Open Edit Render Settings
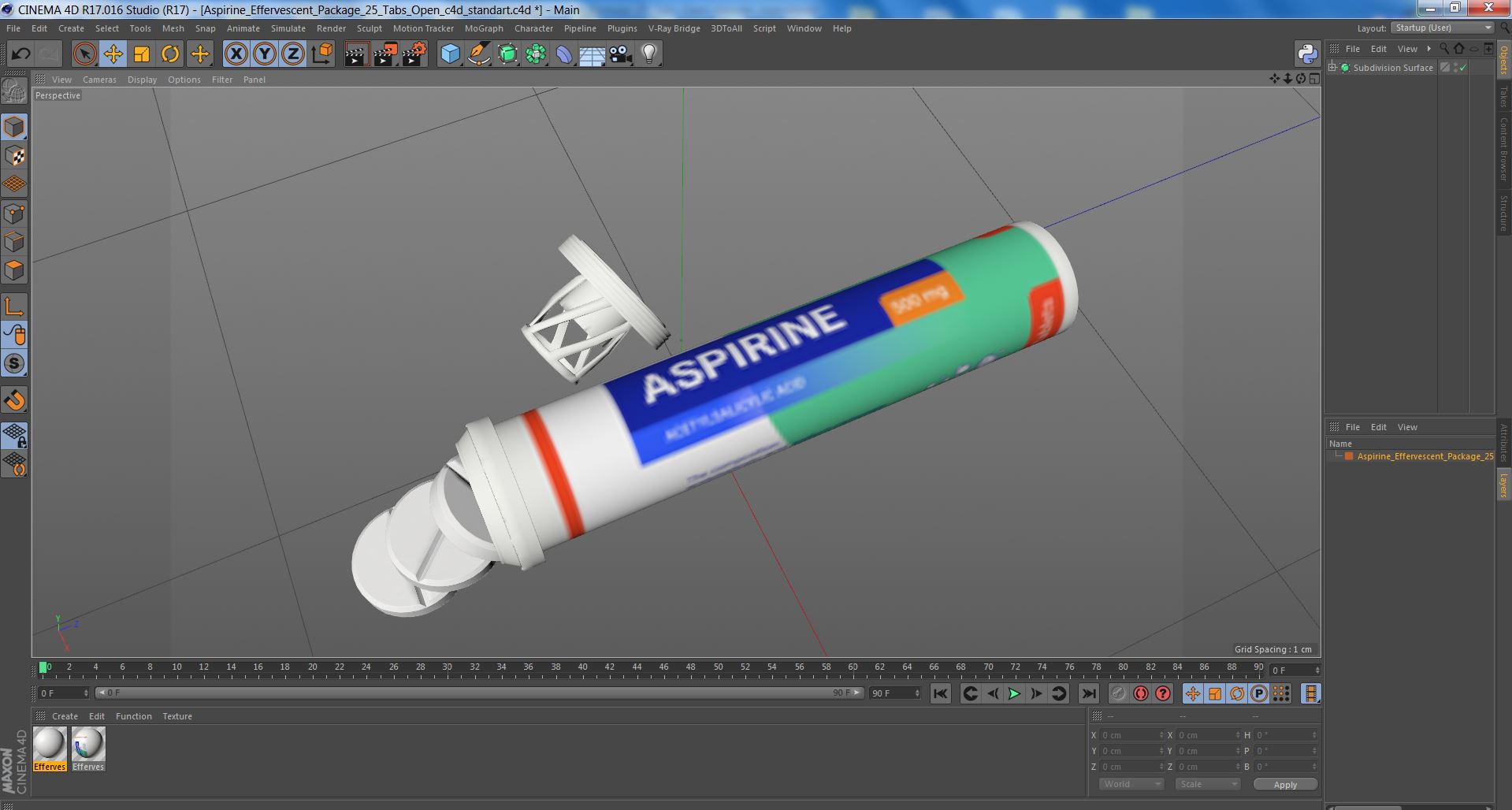This screenshot has height=810, width=1512. [414, 54]
